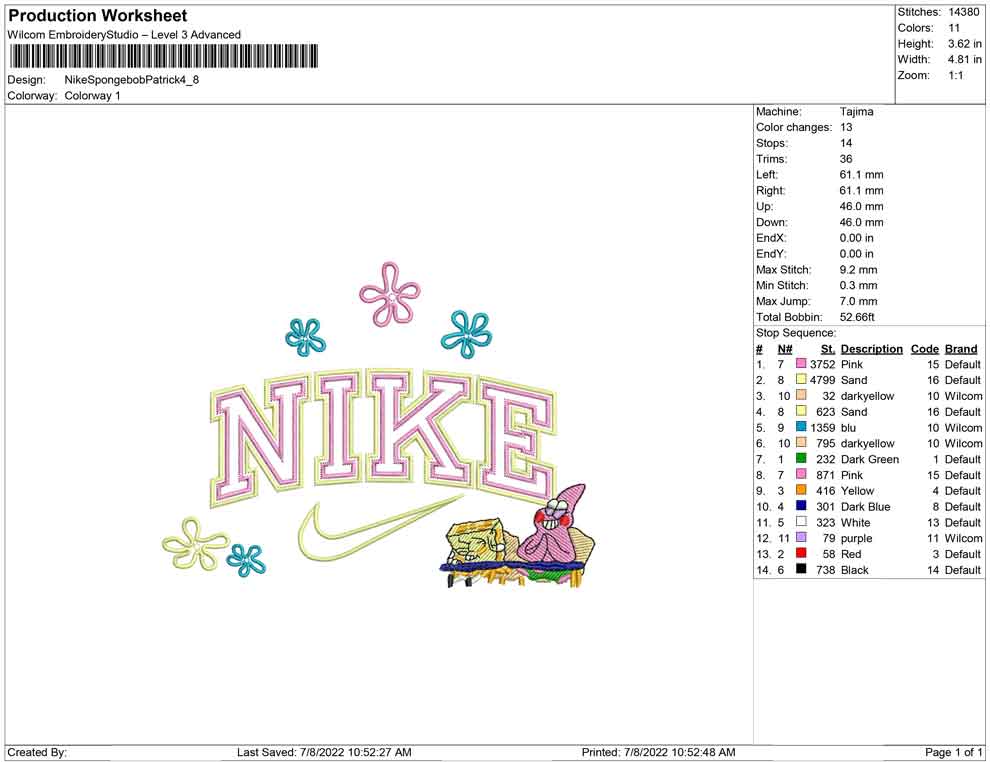Click 'Wilcom EmbroideryStudio – Level 3 Advanced' text
Image resolution: width=990 pixels, height=762 pixels.
click(x=124, y=35)
